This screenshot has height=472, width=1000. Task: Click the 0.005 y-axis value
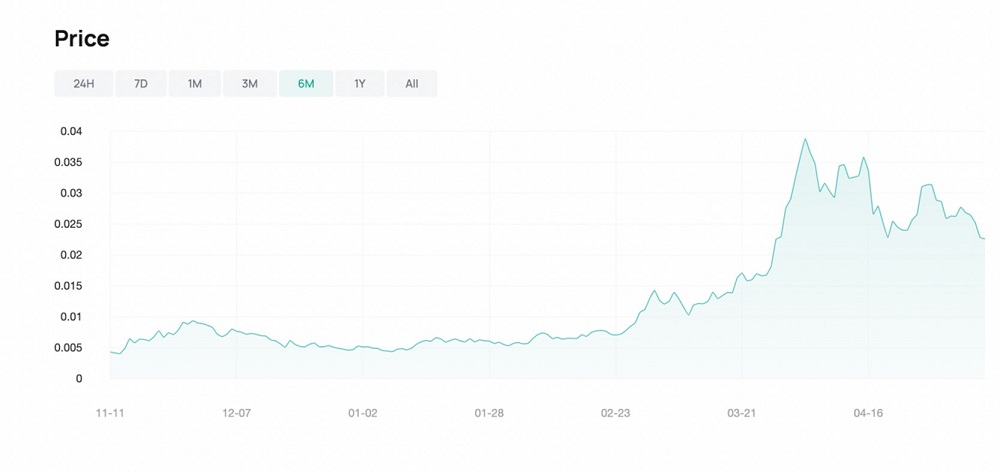[66, 348]
